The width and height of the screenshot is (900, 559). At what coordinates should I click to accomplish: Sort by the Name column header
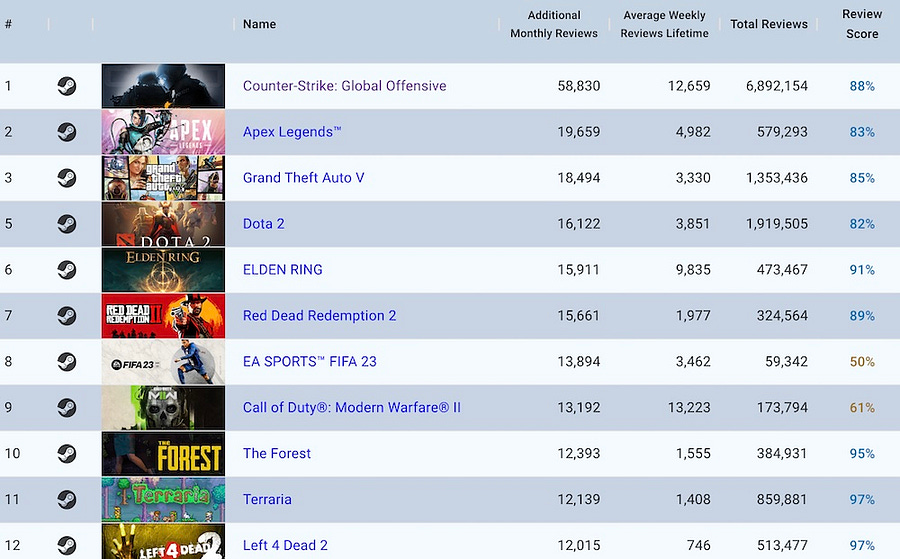(259, 24)
